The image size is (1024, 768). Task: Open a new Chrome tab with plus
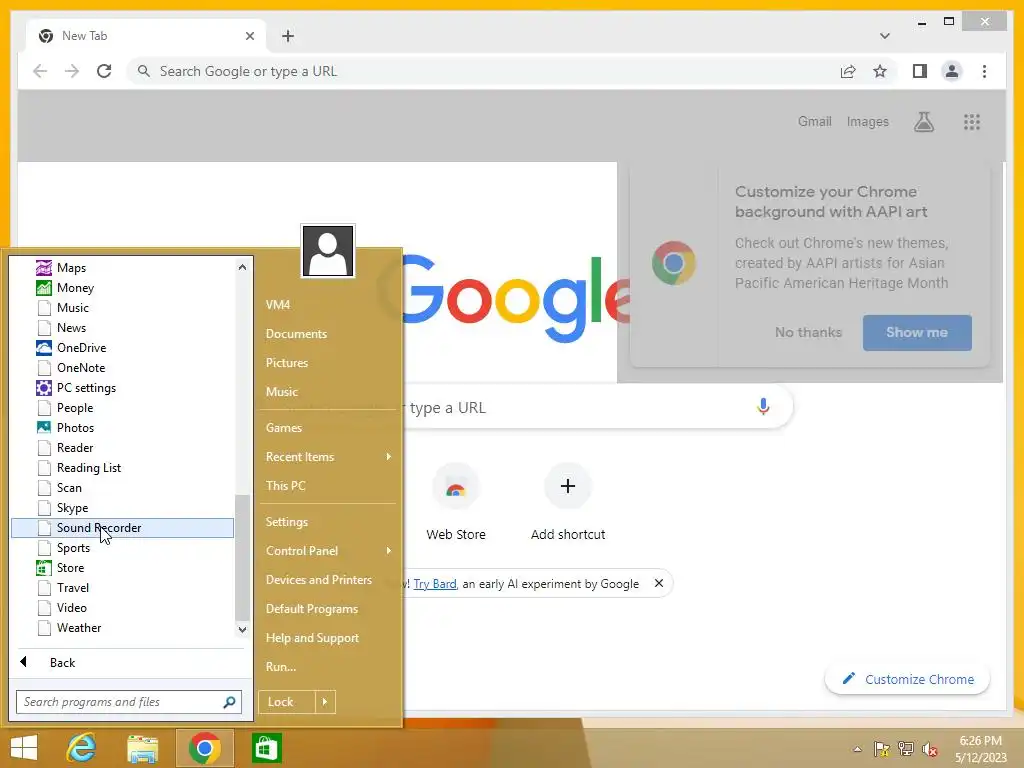click(288, 36)
